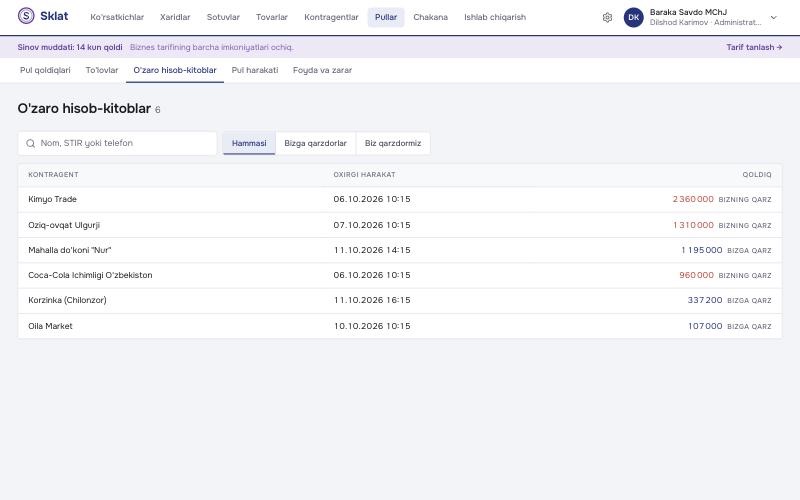Filter by Bizga qarzdorlar

point(315,143)
